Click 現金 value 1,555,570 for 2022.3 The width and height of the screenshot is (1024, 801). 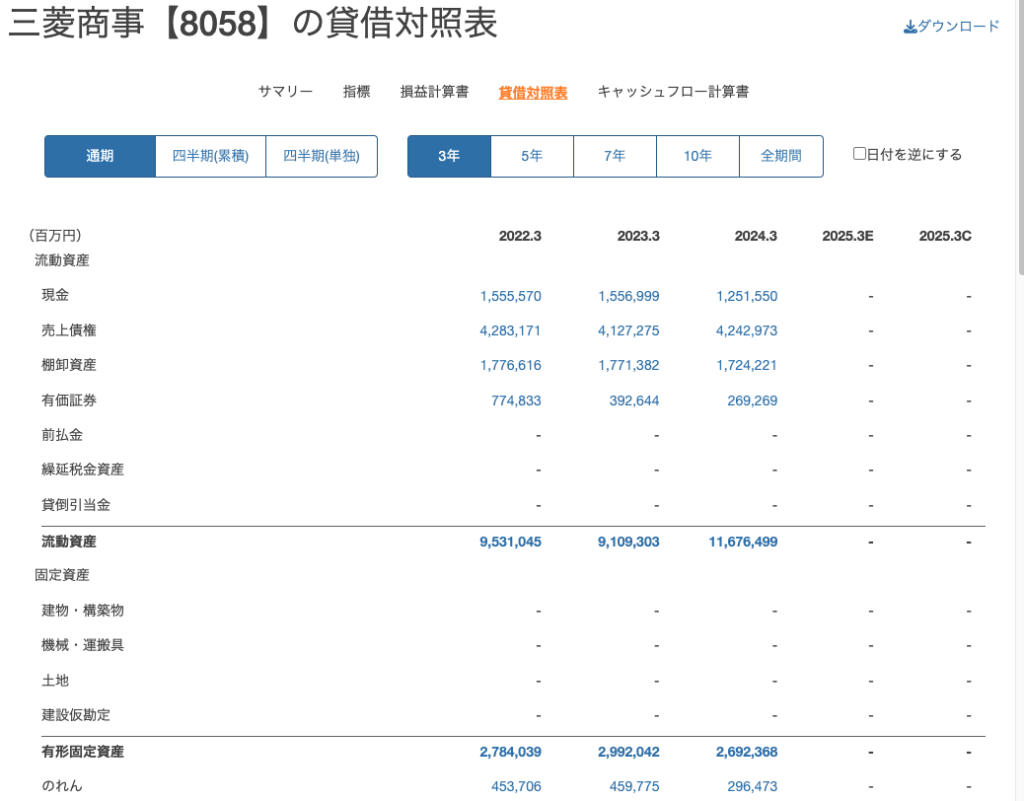tap(511, 296)
